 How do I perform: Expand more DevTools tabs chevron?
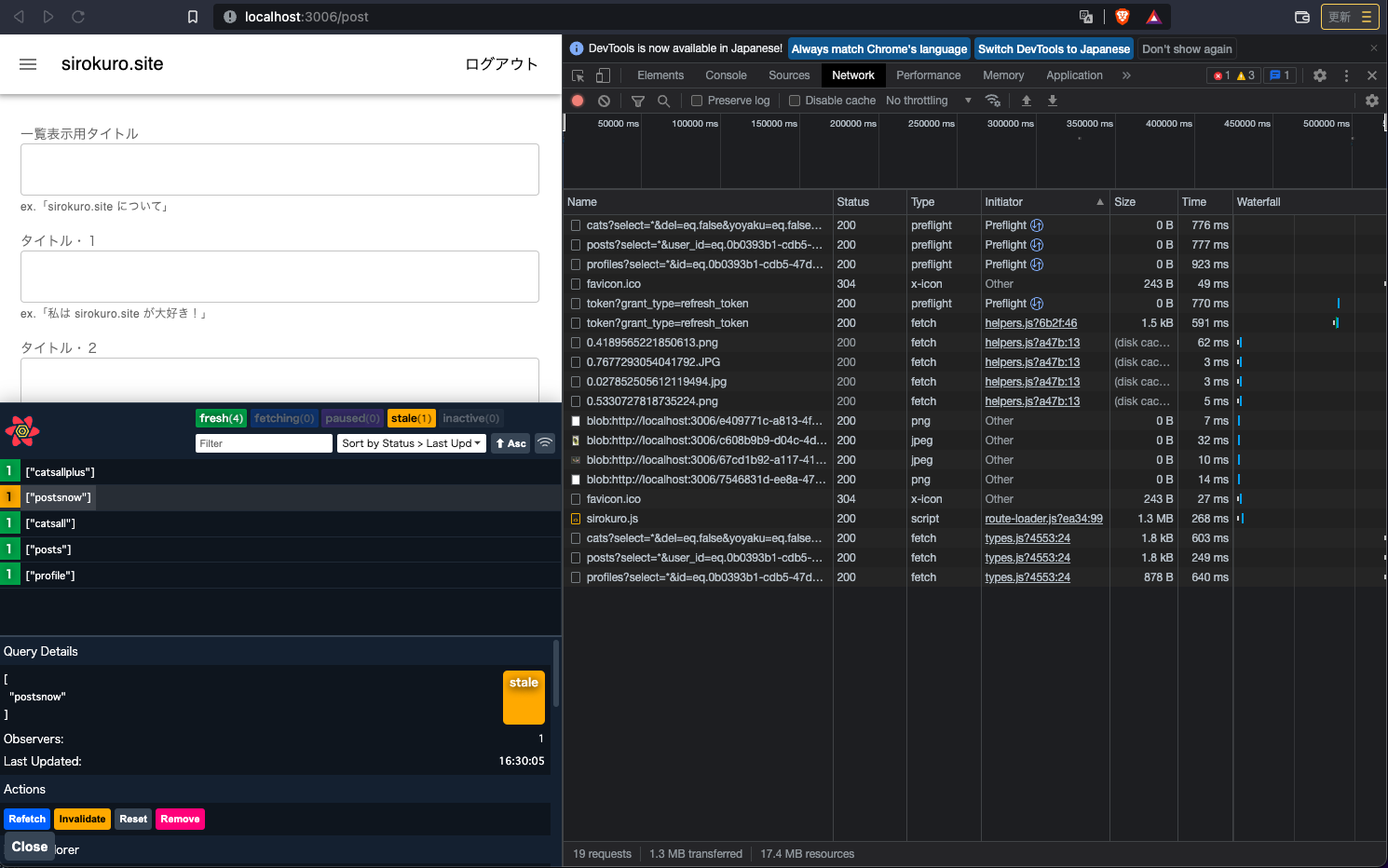1126,75
